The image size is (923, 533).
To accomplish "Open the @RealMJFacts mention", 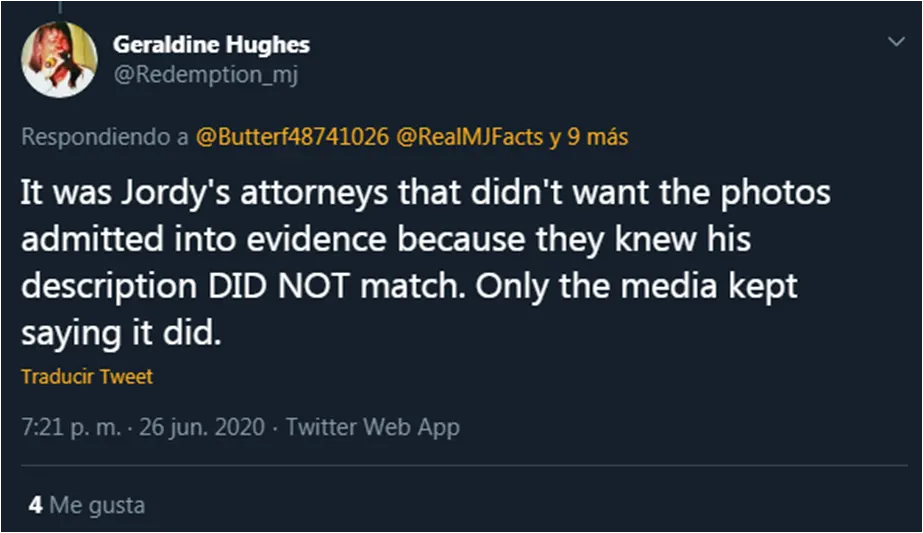I will click(470, 137).
